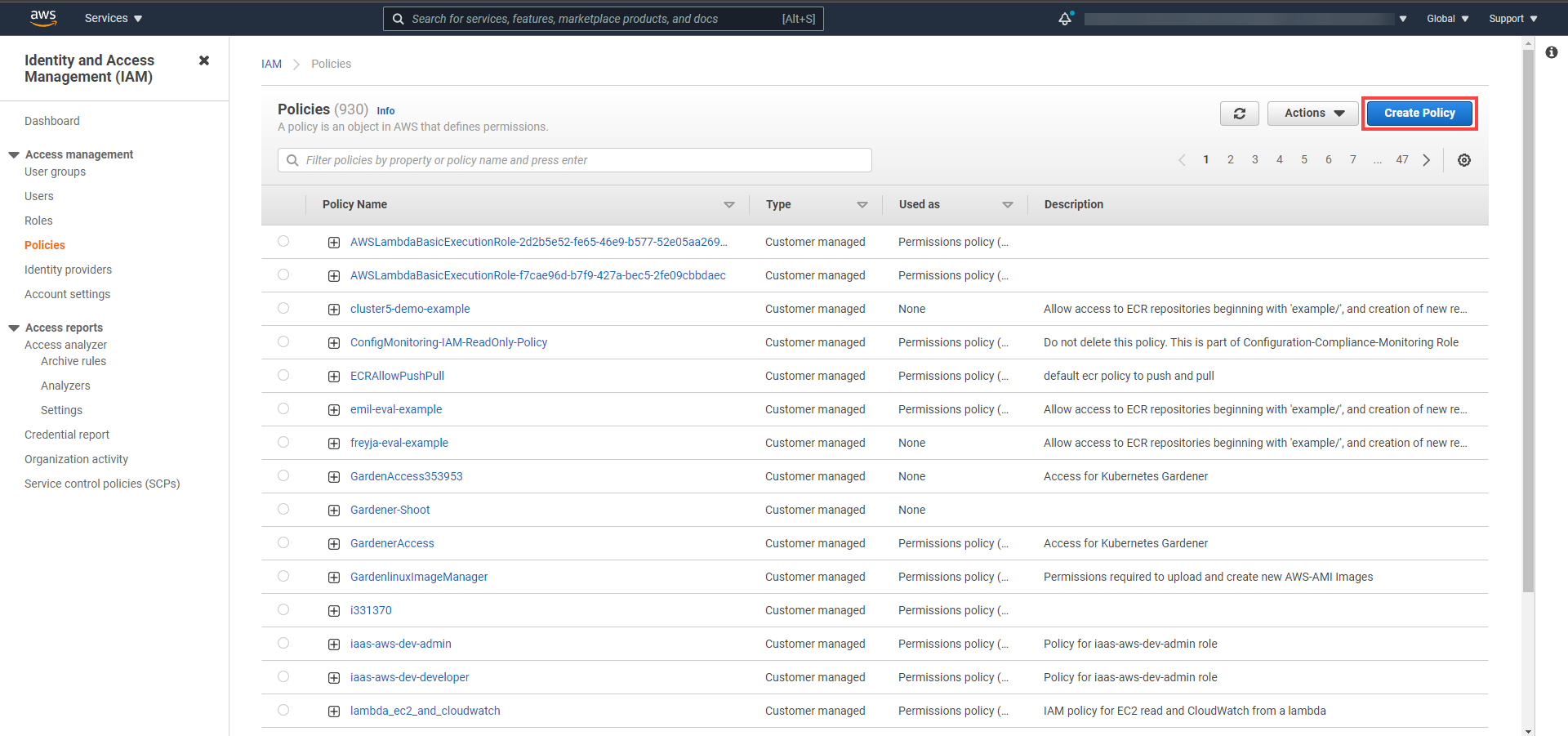This screenshot has width=1568, height=736.
Task: Open the Services dropdown menu
Action: coord(114,18)
